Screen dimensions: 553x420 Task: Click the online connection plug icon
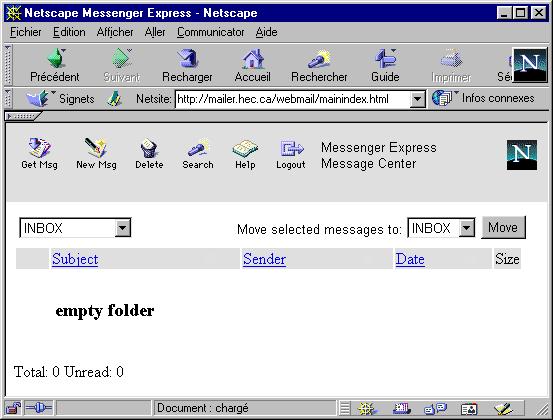click(x=39, y=408)
